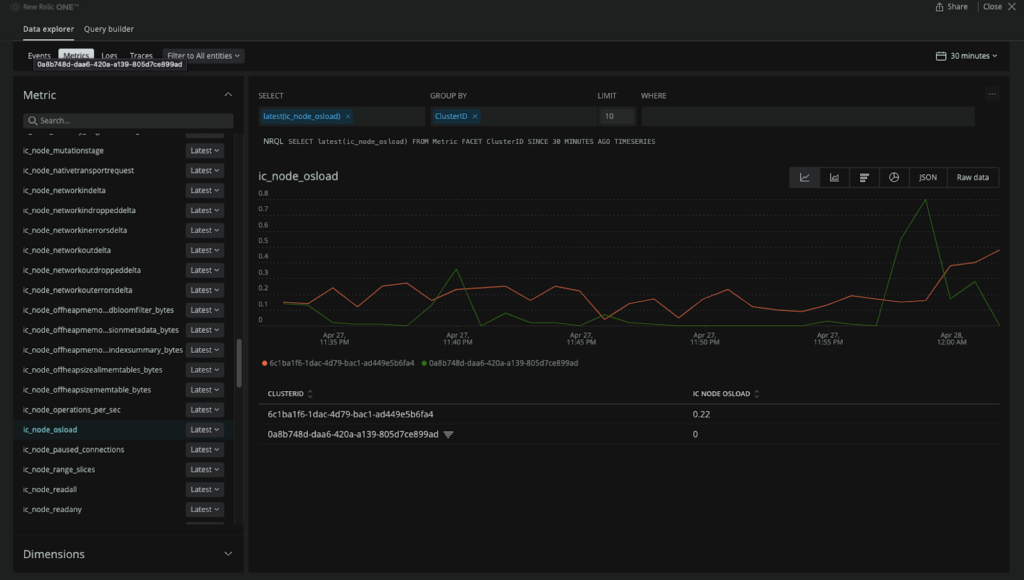
Task: Switch to the Query builder tab
Action: (x=109, y=29)
